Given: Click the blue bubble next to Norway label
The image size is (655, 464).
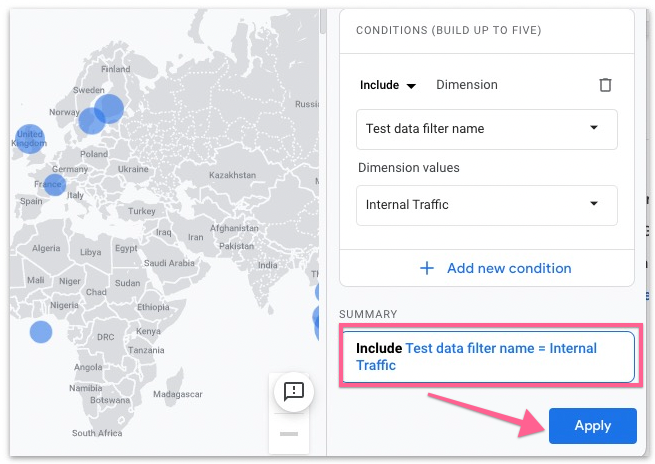Looking at the screenshot, I should [x=92, y=120].
